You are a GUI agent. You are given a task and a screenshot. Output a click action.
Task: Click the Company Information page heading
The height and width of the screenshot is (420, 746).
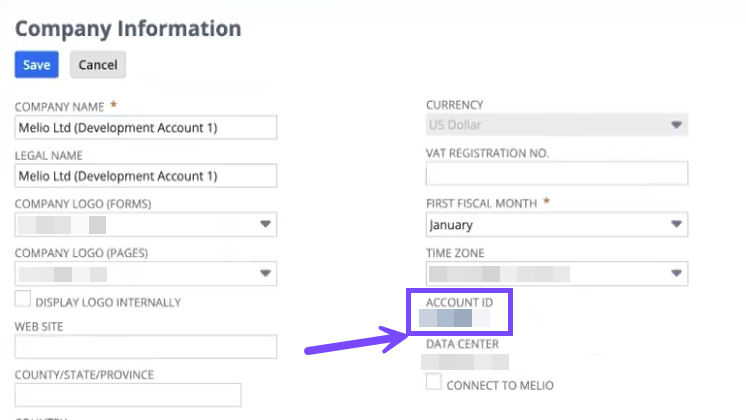128,28
